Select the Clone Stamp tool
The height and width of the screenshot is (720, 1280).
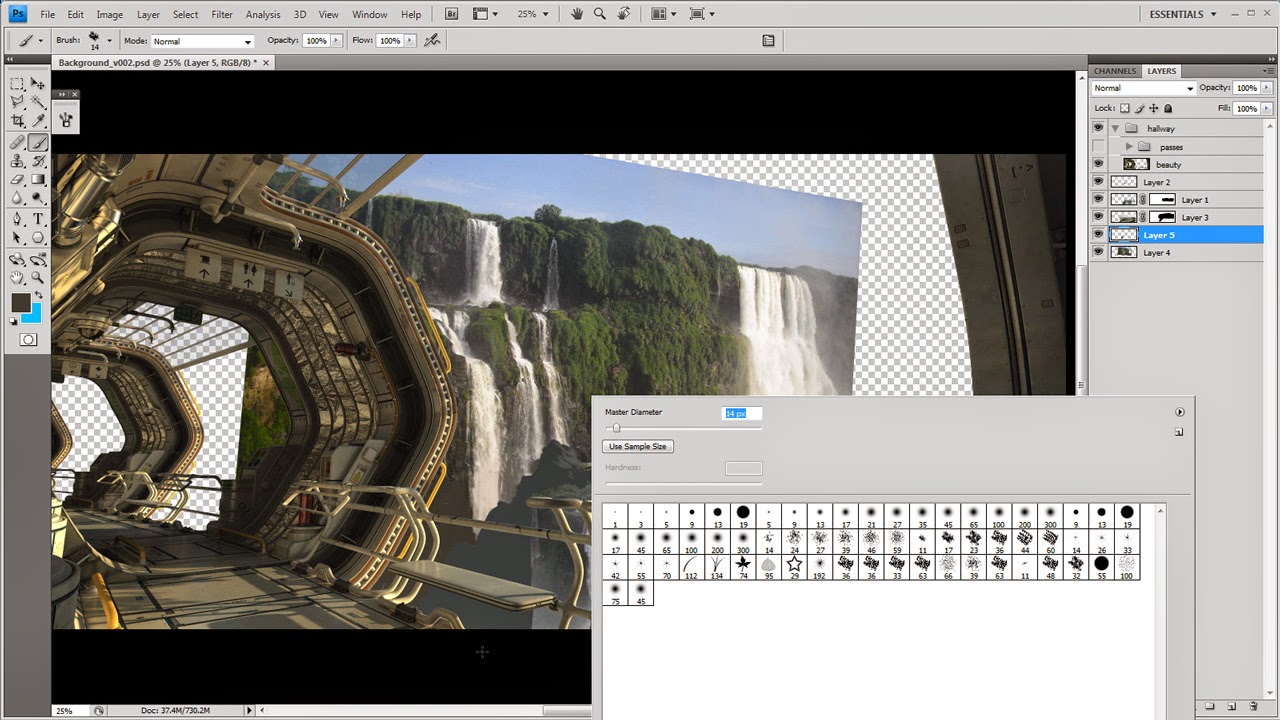[x=17, y=161]
